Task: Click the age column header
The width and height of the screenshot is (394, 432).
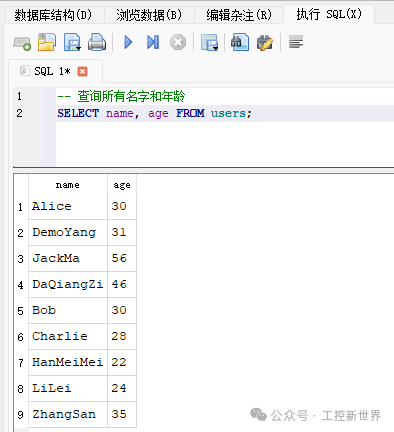Action: point(122,185)
